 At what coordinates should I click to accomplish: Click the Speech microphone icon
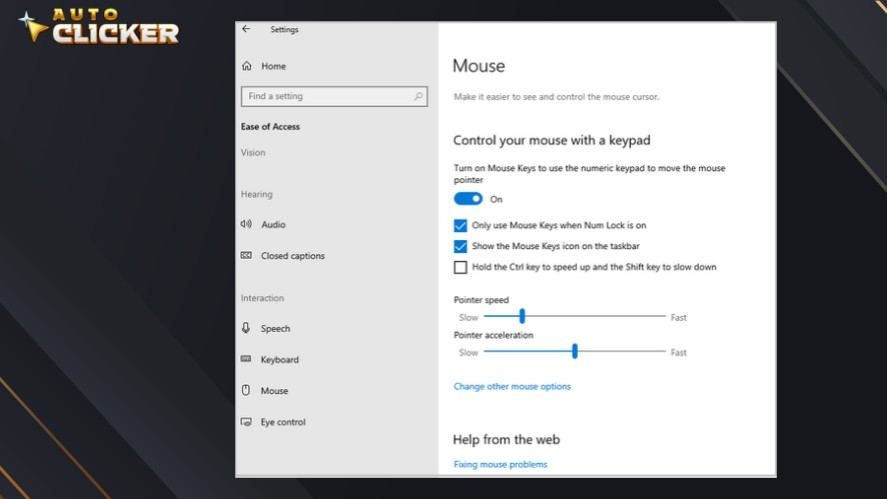pyautogui.click(x=246, y=328)
